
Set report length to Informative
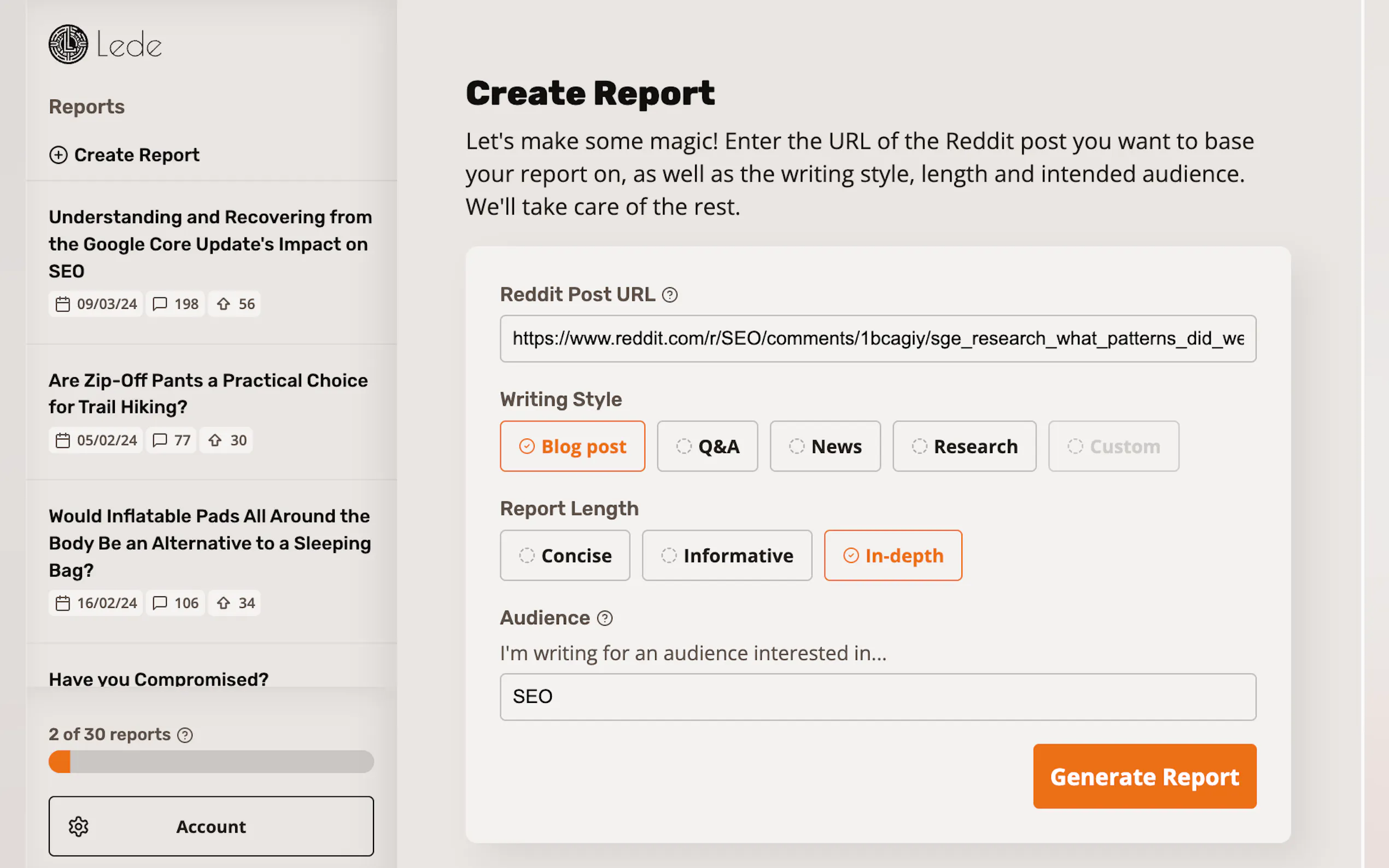(726, 556)
